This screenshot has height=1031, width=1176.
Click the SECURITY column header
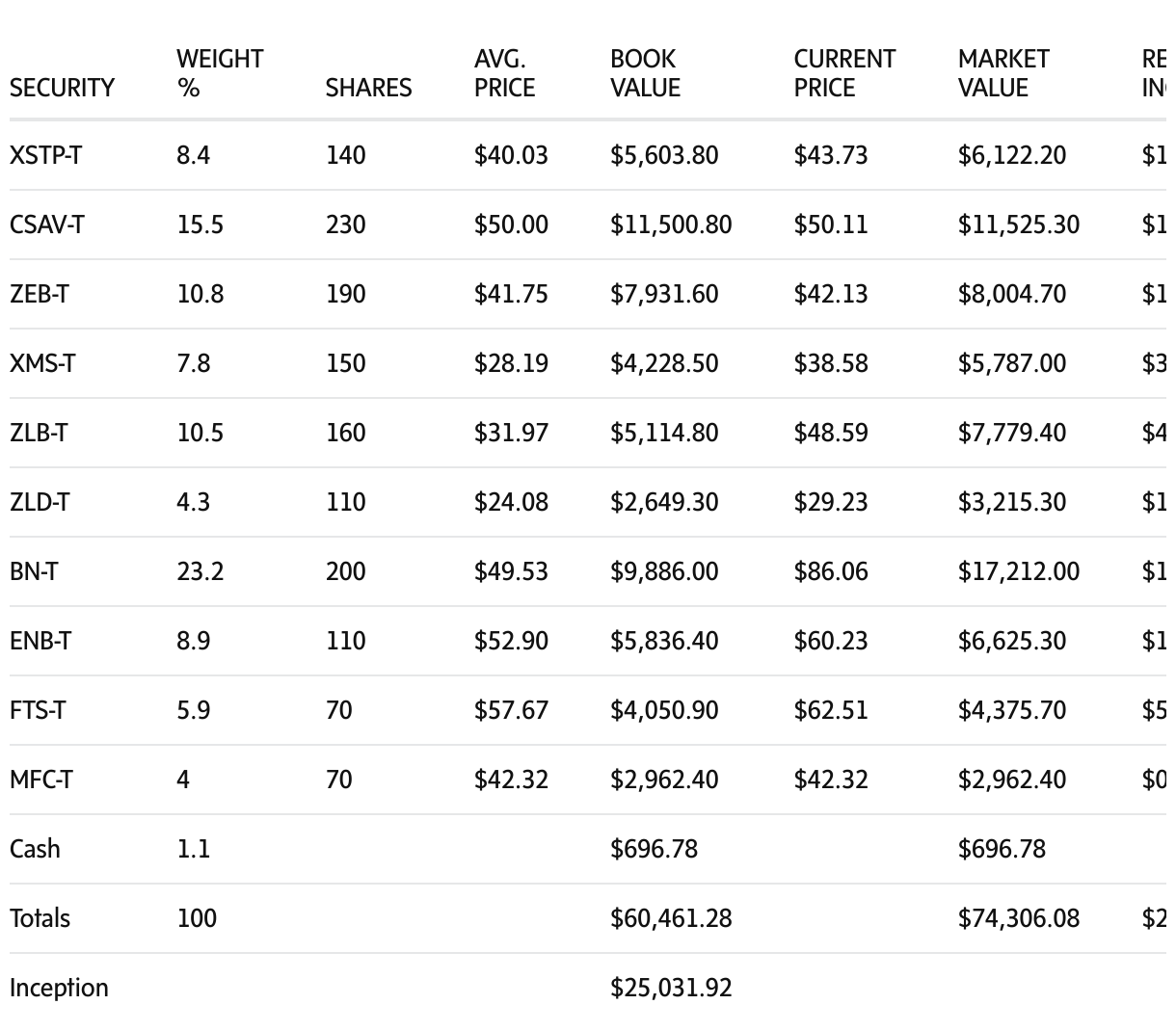62,88
